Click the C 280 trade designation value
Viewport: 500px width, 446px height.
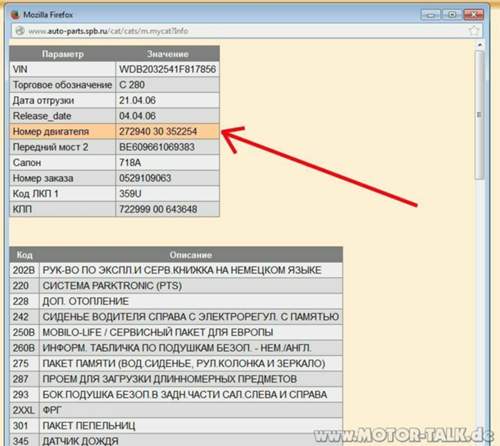point(132,85)
